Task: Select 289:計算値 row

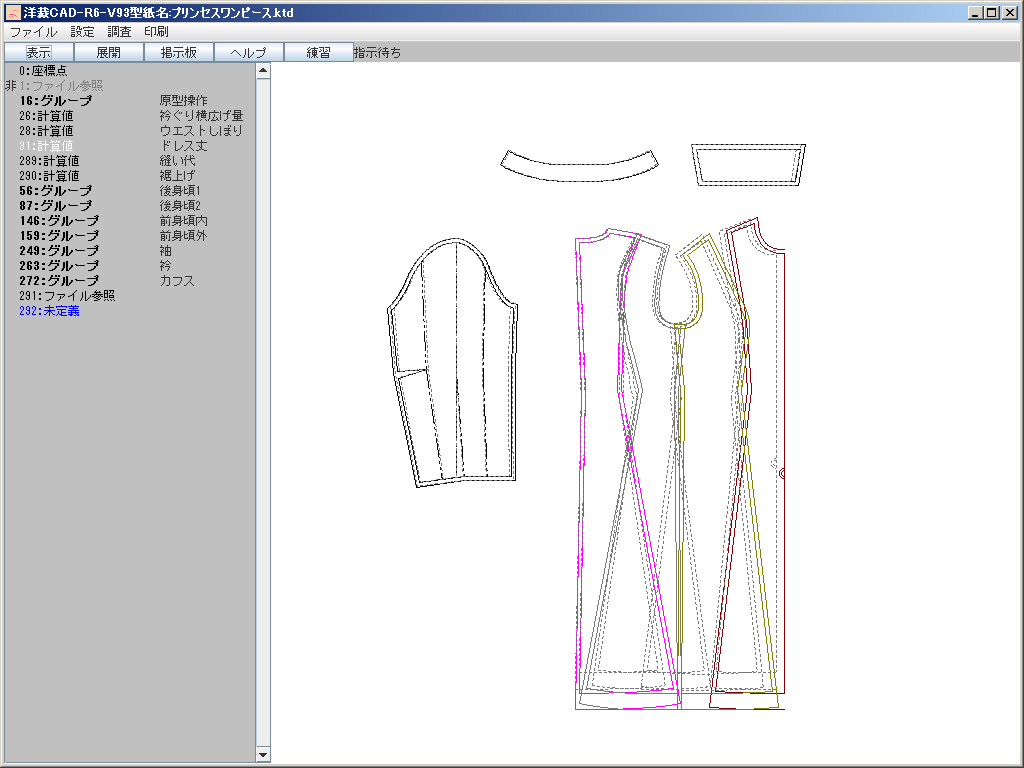Action: [x=130, y=161]
